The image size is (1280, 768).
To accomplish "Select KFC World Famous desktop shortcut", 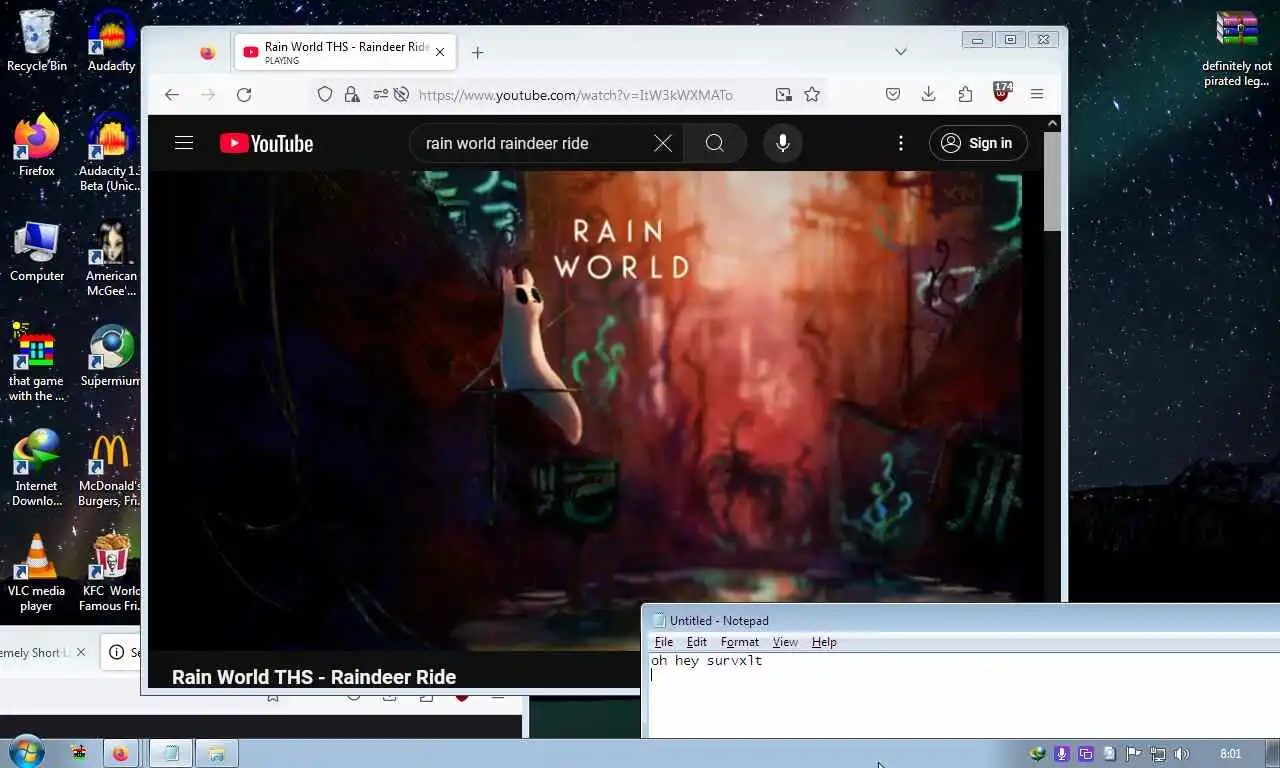I will (110, 573).
